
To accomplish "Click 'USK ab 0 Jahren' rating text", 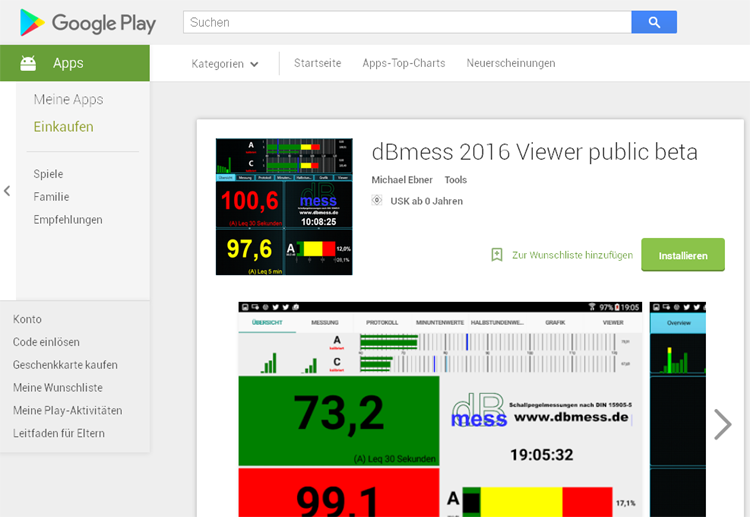I will (x=427, y=201).
